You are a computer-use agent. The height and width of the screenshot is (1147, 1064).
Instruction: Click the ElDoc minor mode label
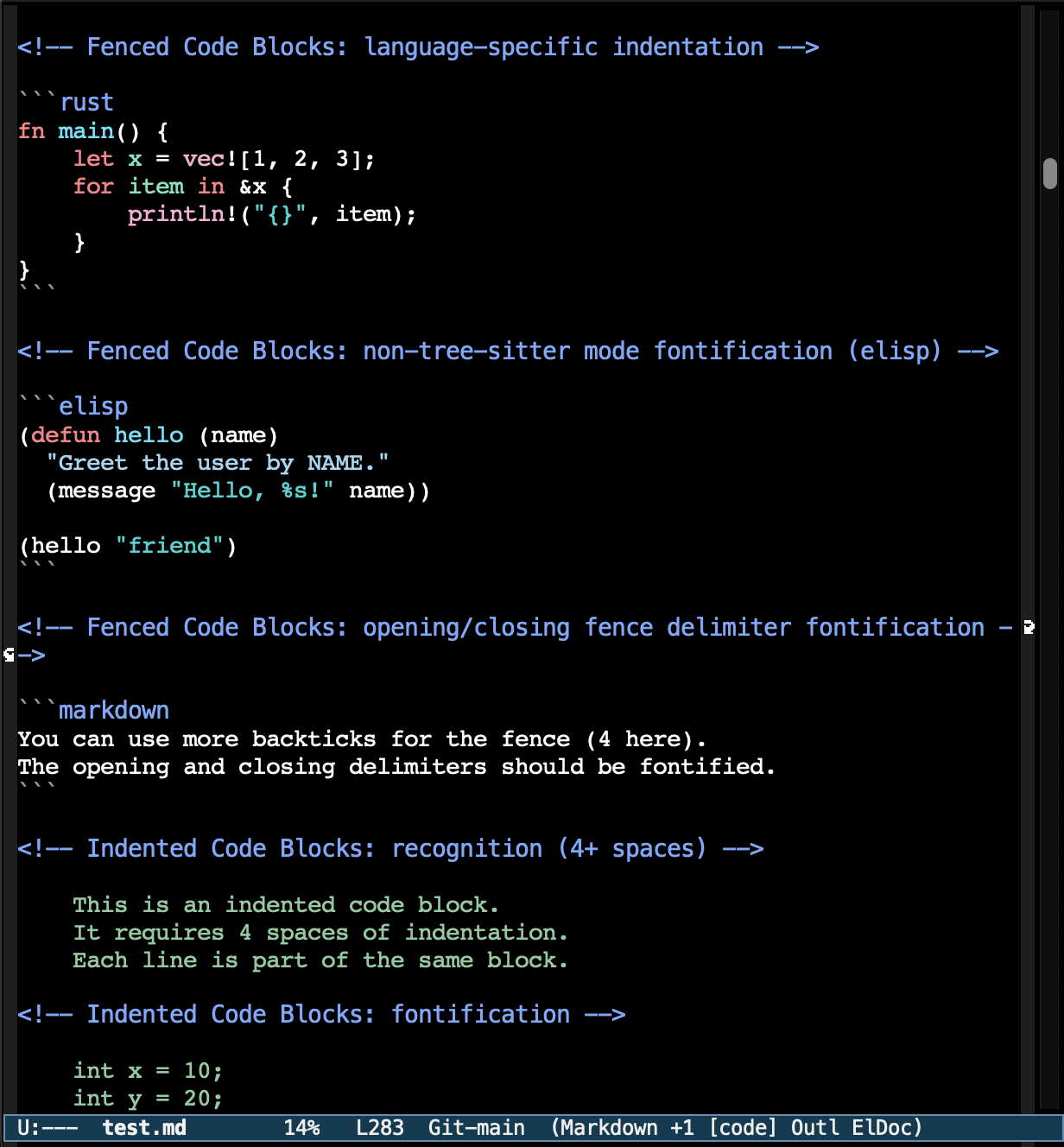tap(882, 1128)
